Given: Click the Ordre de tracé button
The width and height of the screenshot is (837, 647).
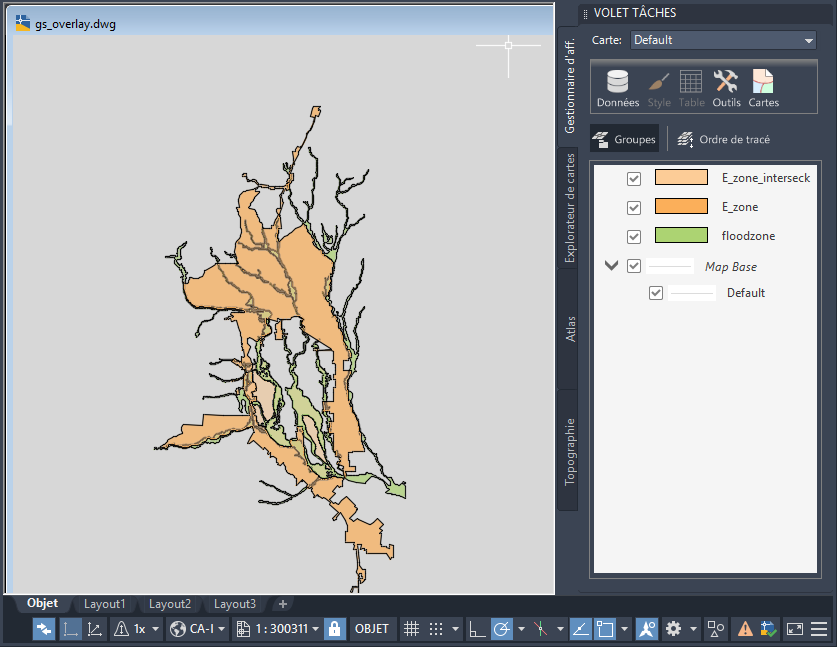Looking at the screenshot, I should (723, 140).
